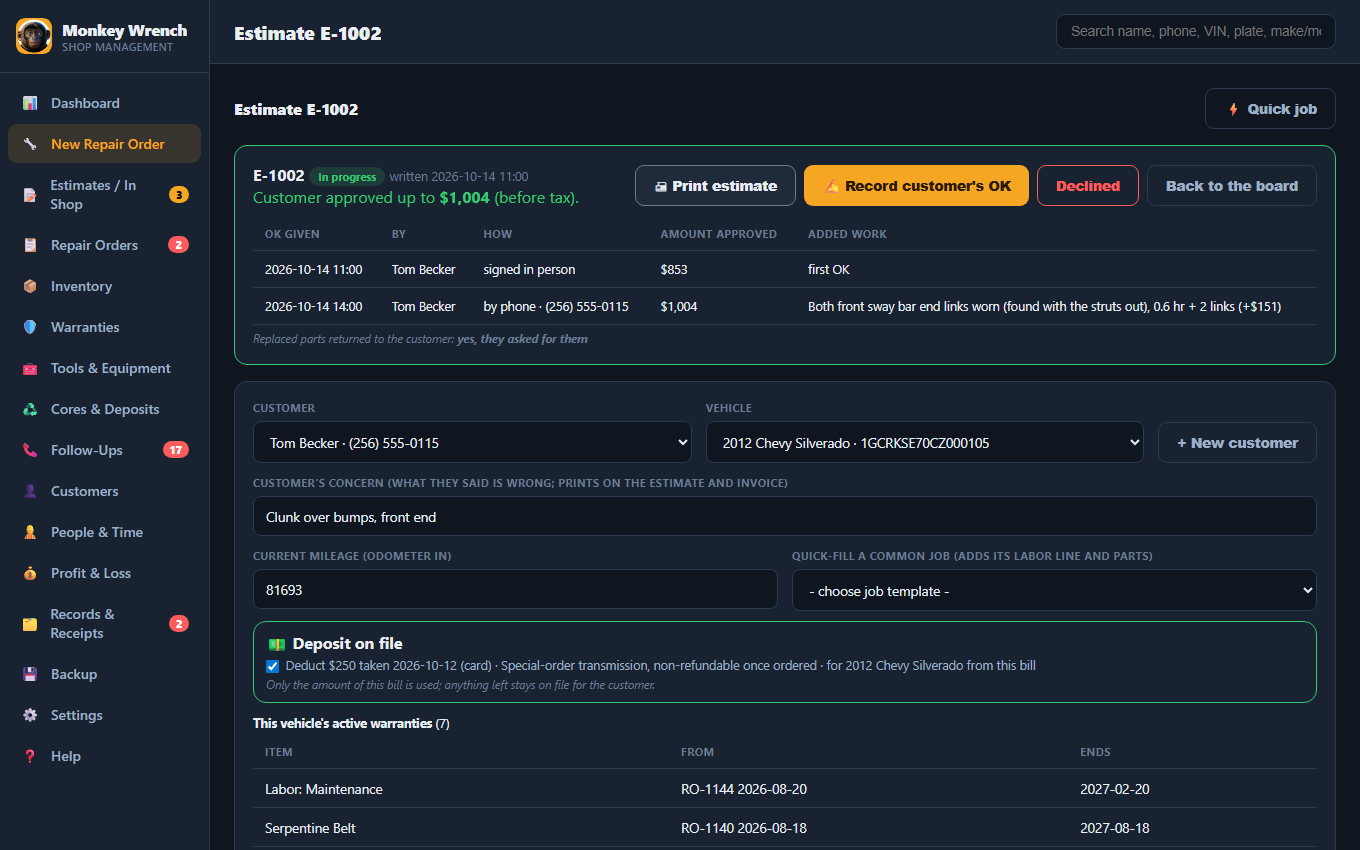Click the Repair Orders clipboard icon

(x=30, y=245)
